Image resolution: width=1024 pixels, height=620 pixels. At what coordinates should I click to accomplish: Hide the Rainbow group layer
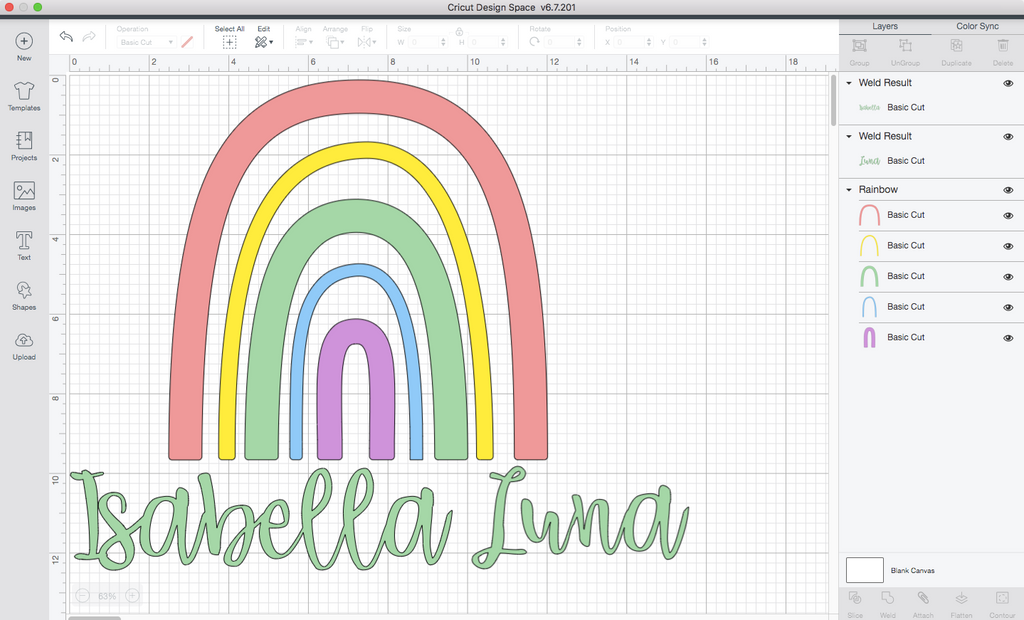(x=1008, y=190)
